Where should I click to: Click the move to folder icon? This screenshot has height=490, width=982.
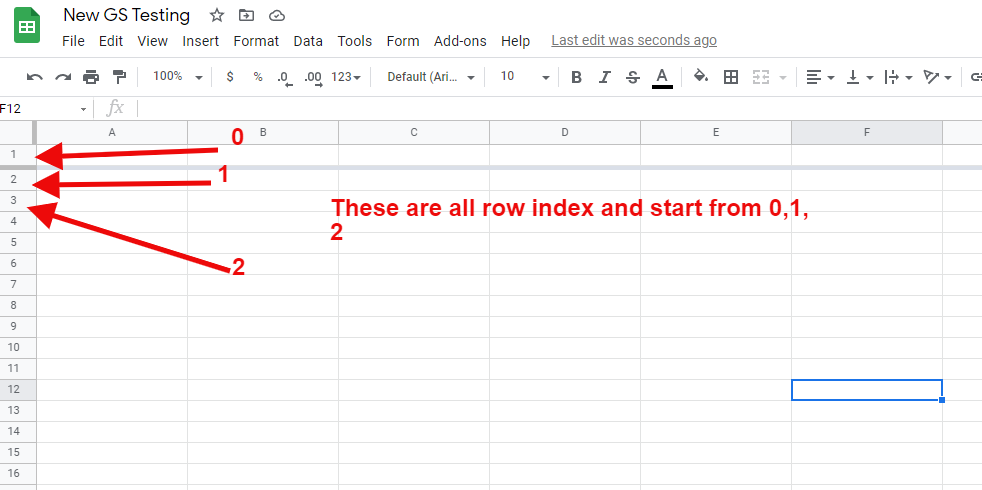247,15
